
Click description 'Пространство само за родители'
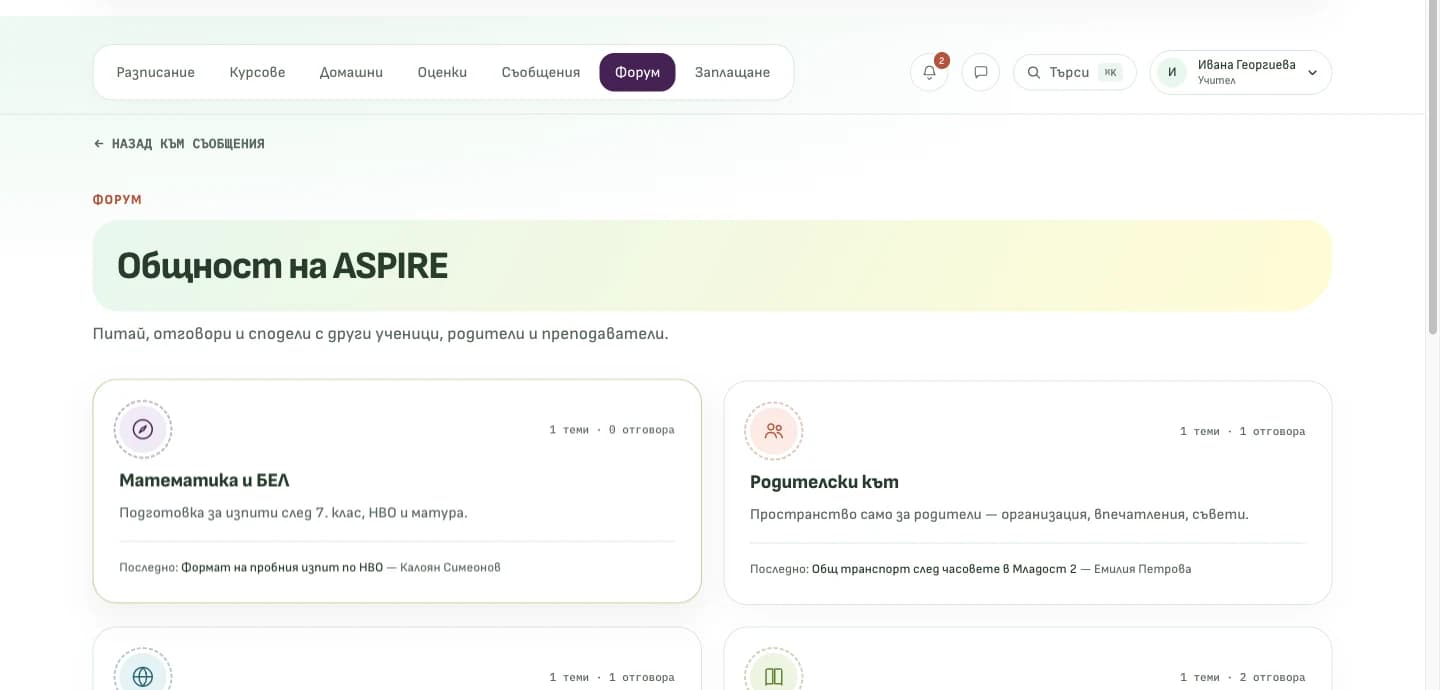point(999,515)
